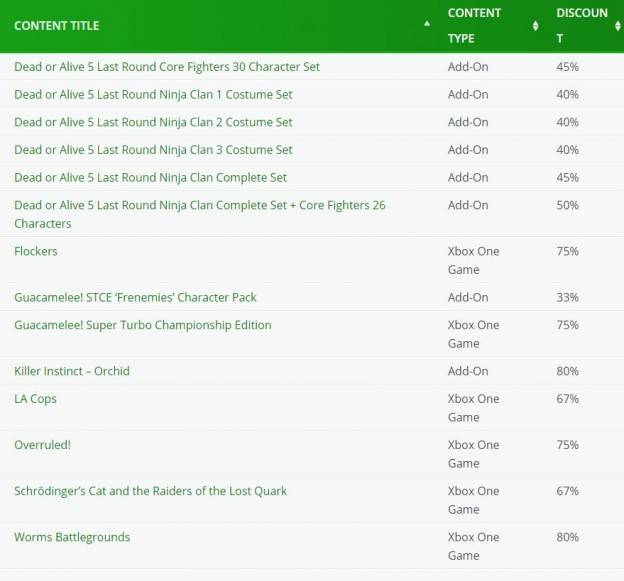The height and width of the screenshot is (581, 624).
Task: Select the Discount column header
Action: pyautogui.click(x=582, y=26)
